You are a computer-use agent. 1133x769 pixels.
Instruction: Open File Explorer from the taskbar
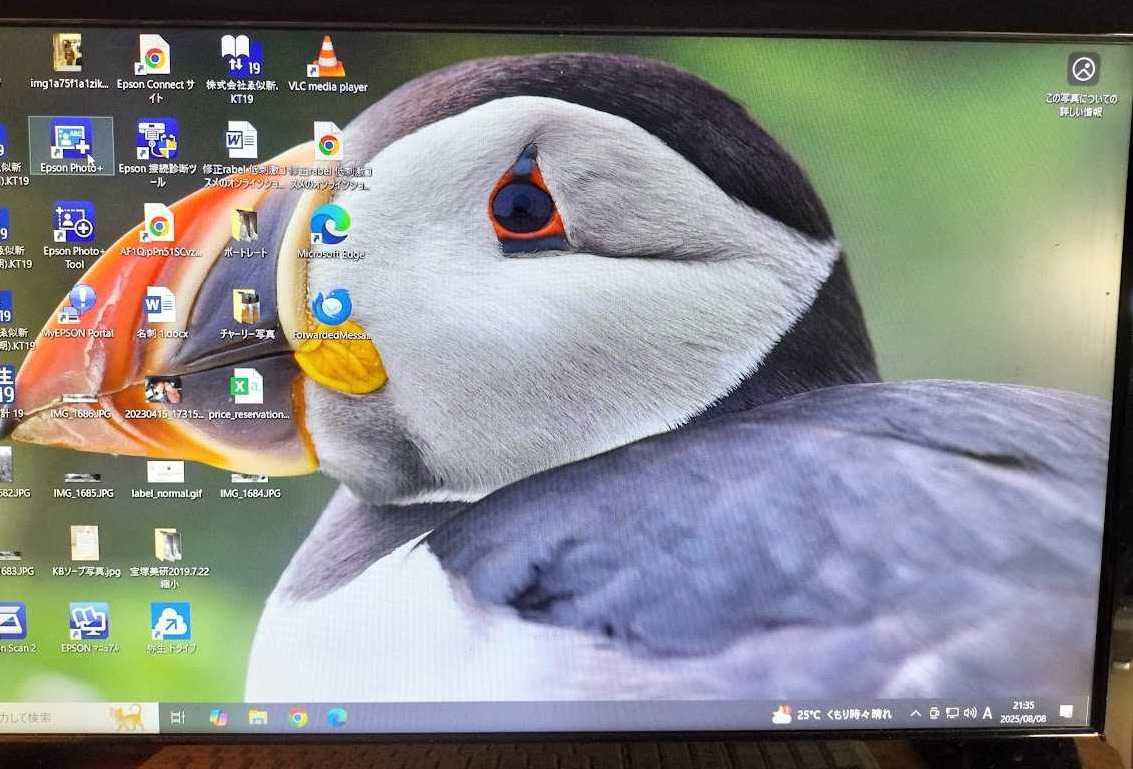(258, 718)
